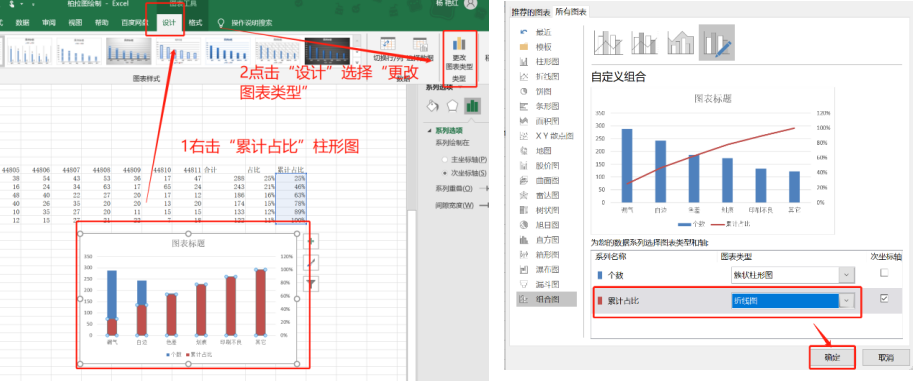Collapse the 系列选项 section triangle

pyautogui.click(x=430, y=130)
